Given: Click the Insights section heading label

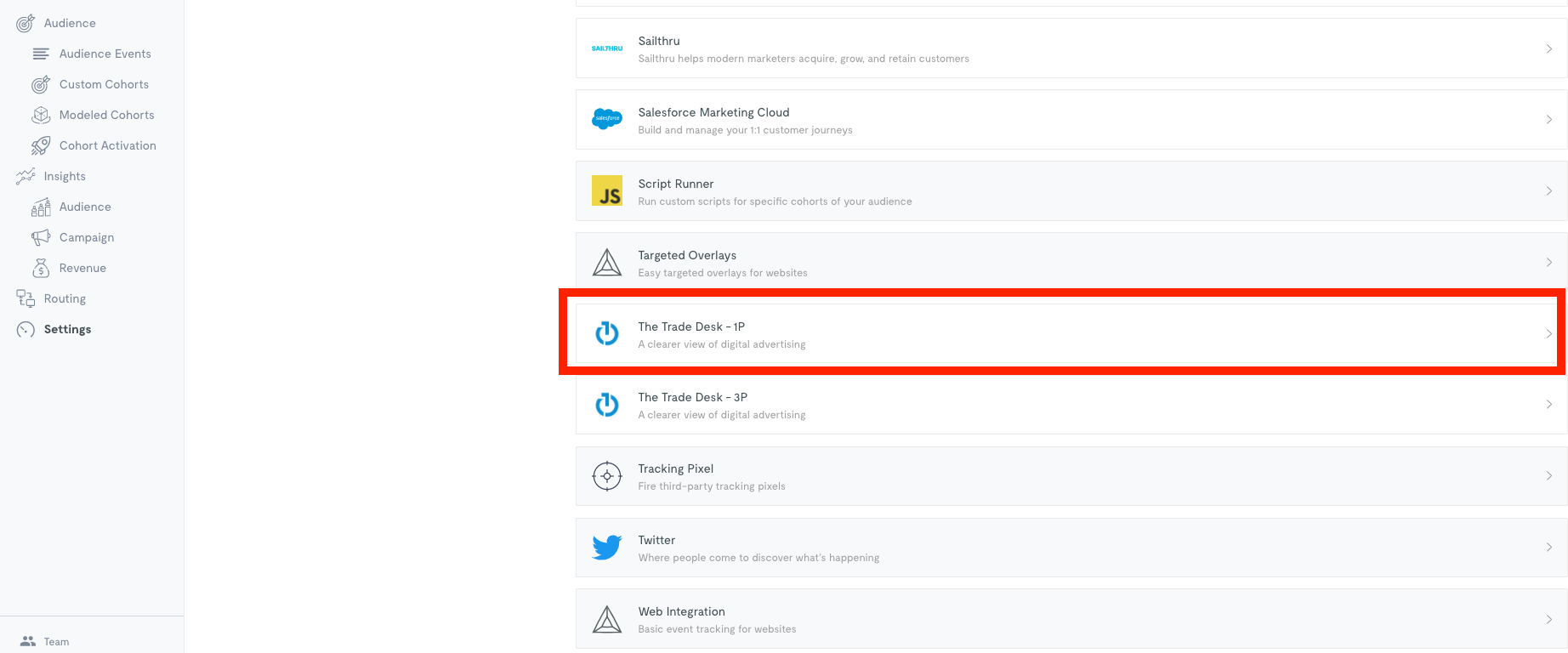Looking at the screenshot, I should [x=65, y=176].
